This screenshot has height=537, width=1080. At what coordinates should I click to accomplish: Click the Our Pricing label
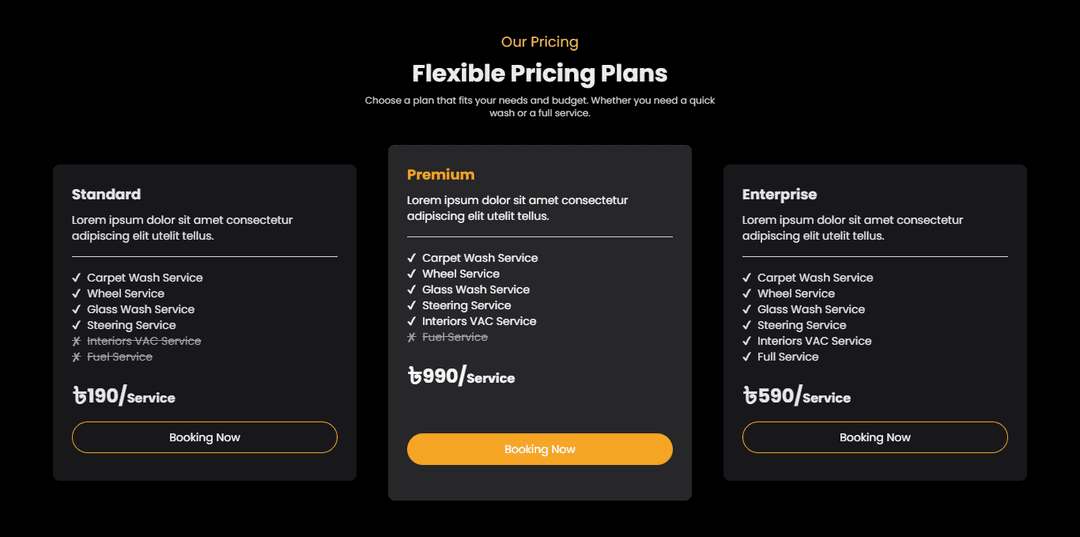pyautogui.click(x=539, y=42)
